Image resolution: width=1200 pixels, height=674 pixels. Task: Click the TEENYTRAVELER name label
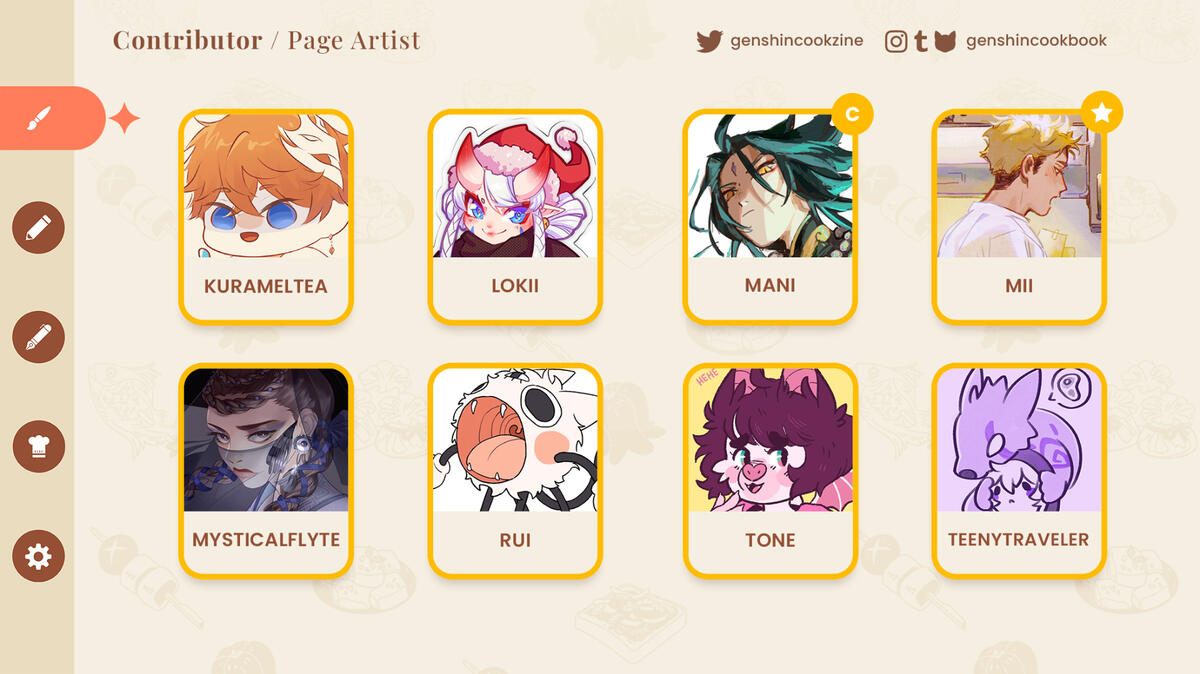(1019, 540)
